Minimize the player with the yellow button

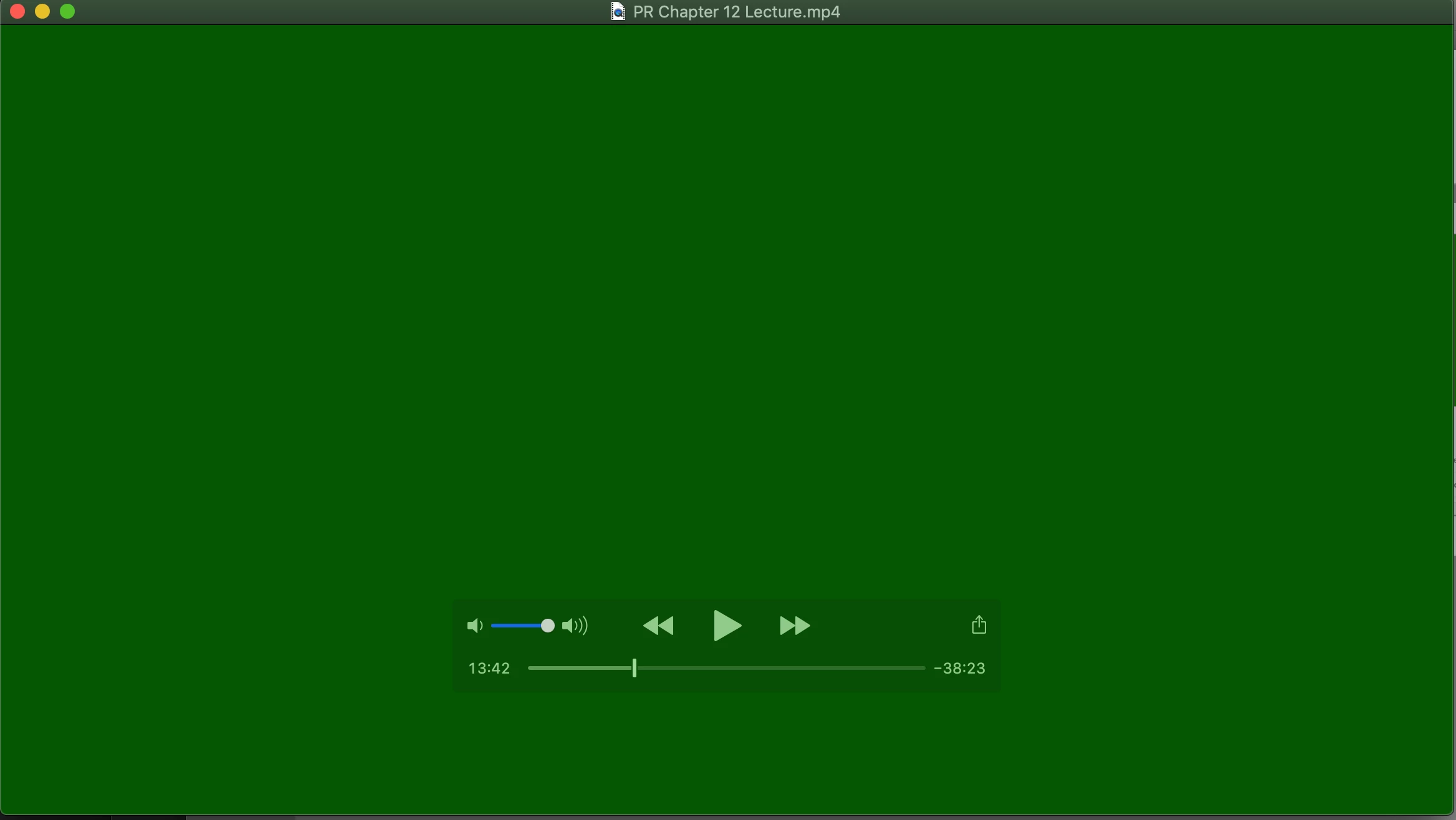tap(42, 11)
